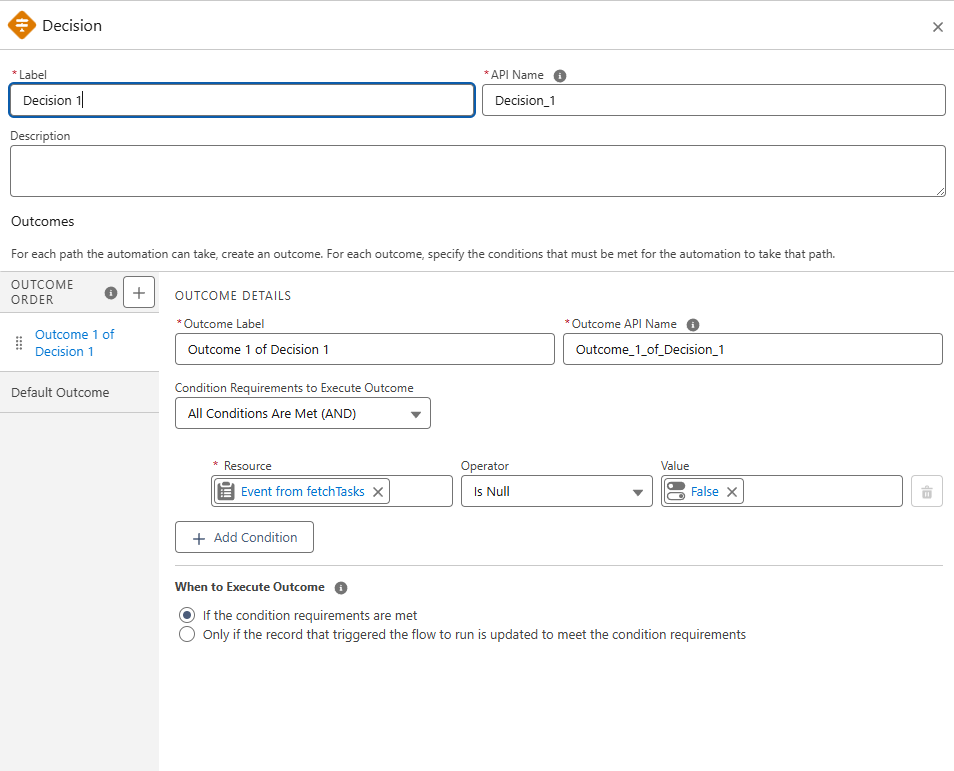Viewport: 954px width, 771px height.
Task: Open the Operator dropdown showing Is Null
Action: pos(556,491)
